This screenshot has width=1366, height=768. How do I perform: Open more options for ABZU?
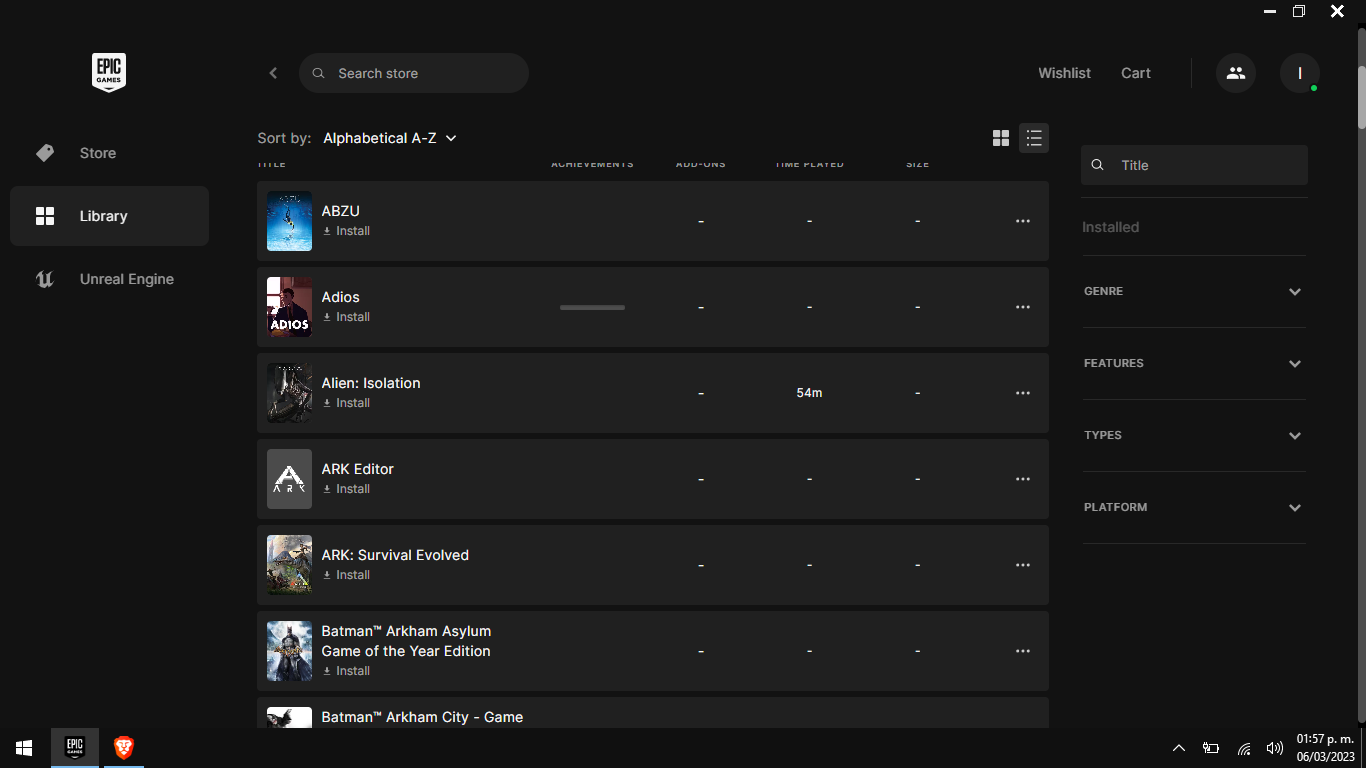[x=1023, y=221]
